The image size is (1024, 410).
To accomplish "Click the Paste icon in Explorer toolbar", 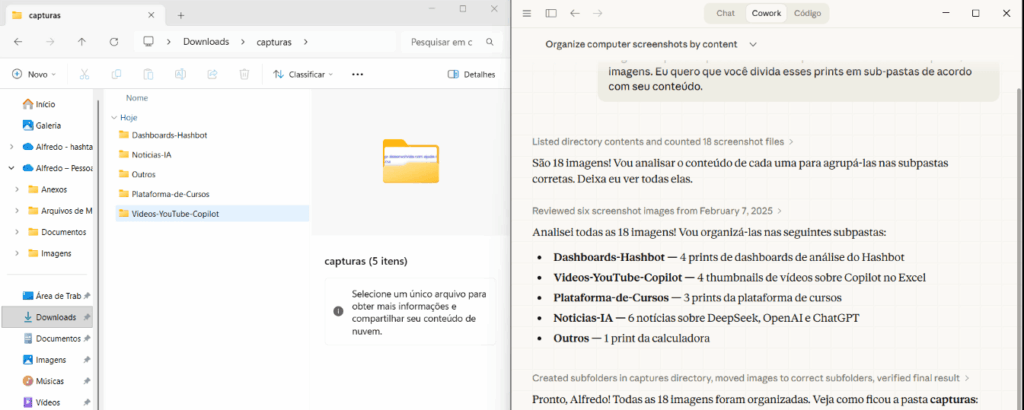I will (x=148, y=74).
